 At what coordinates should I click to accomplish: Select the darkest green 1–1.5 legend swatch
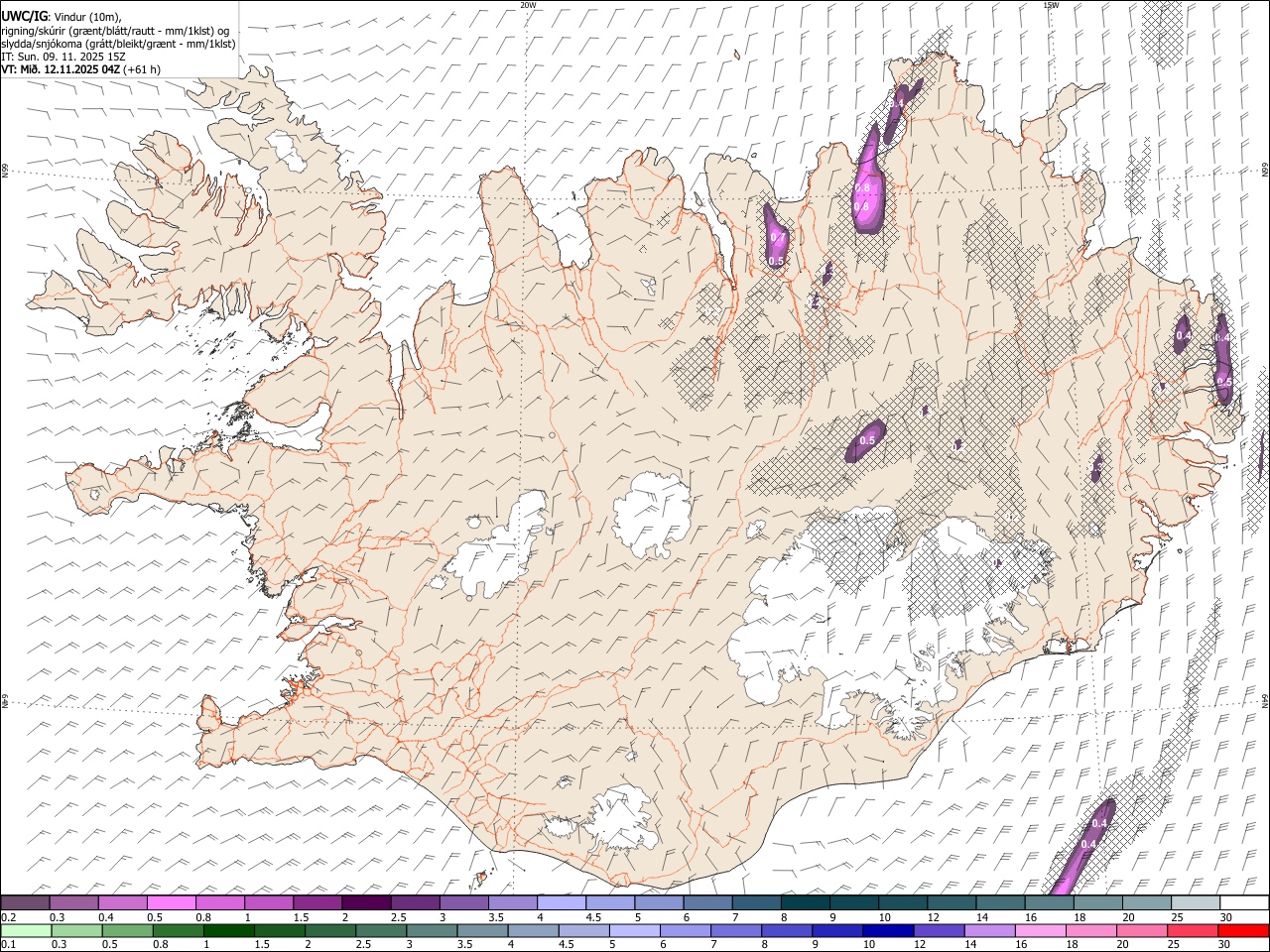229,930
